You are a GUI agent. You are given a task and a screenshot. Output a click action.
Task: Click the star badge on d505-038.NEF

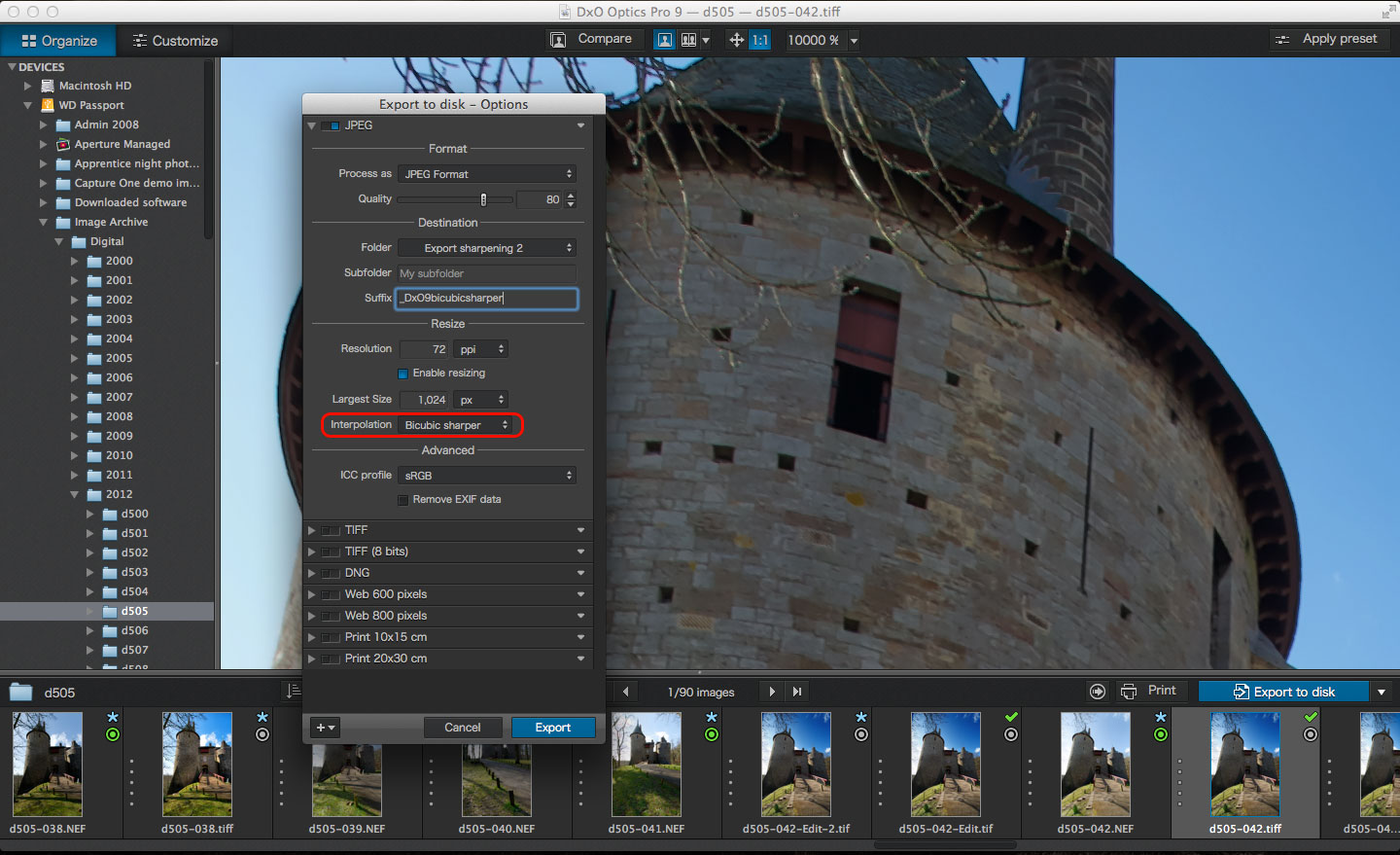tap(113, 717)
